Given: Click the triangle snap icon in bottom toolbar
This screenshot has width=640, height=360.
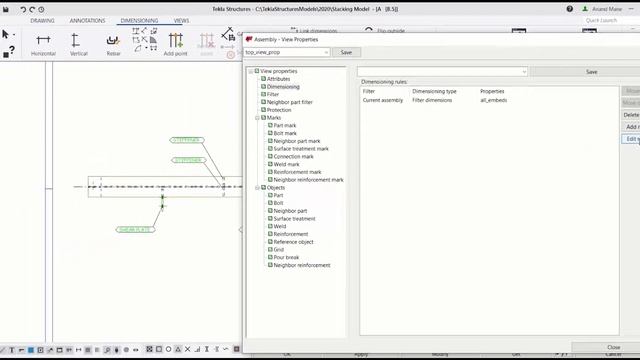Looking at the screenshot, I should tap(178, 349).
